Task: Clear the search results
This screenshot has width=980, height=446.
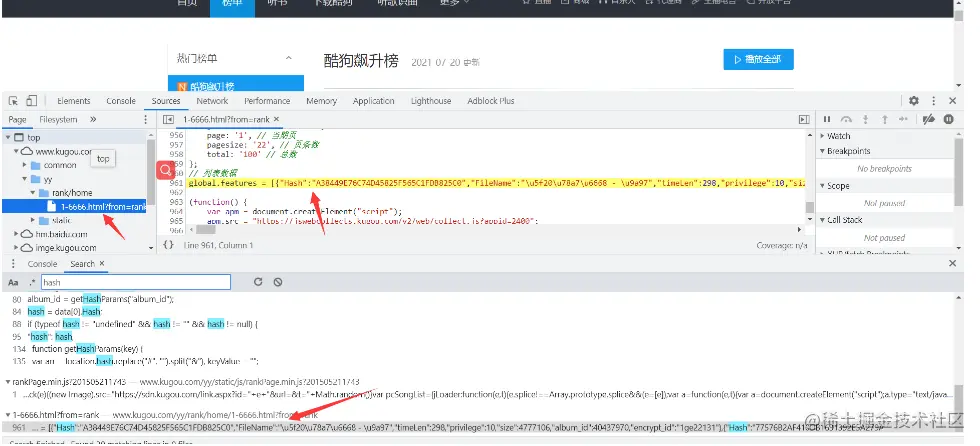Action: coord(278,282)
